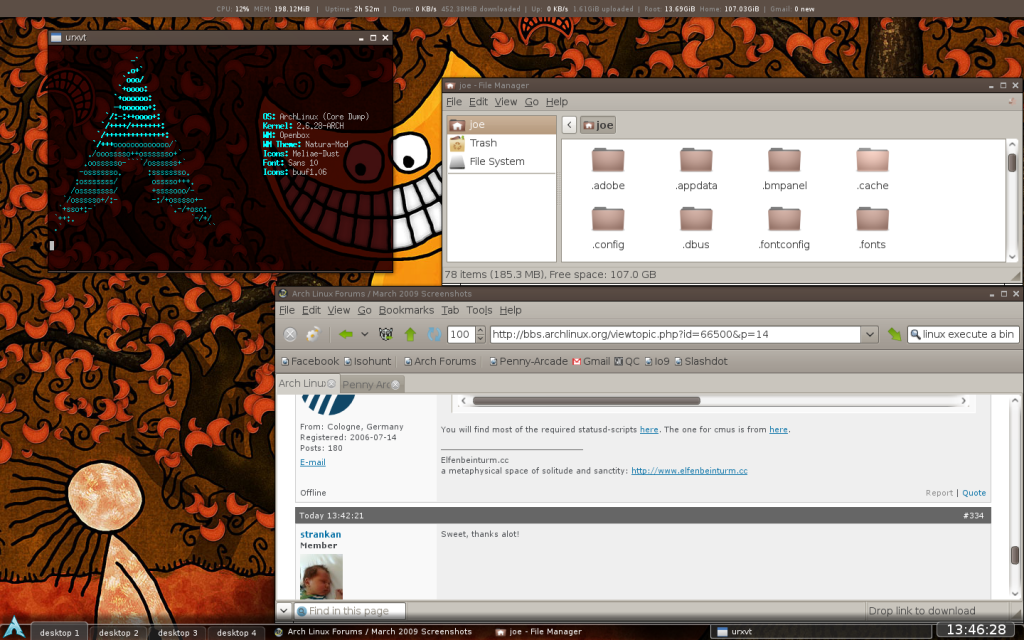Open the URL address bar dropdown
Screen dimensions: 1024x640
[x=868, y=334]
